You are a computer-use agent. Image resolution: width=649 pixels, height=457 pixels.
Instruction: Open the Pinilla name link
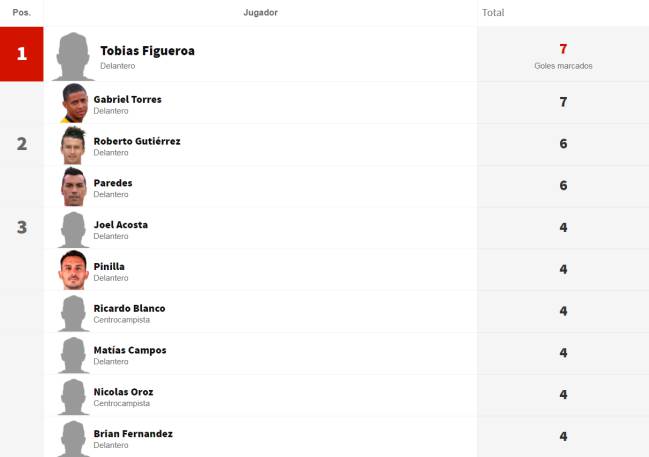pyautogui.click(x=109, y=267)
